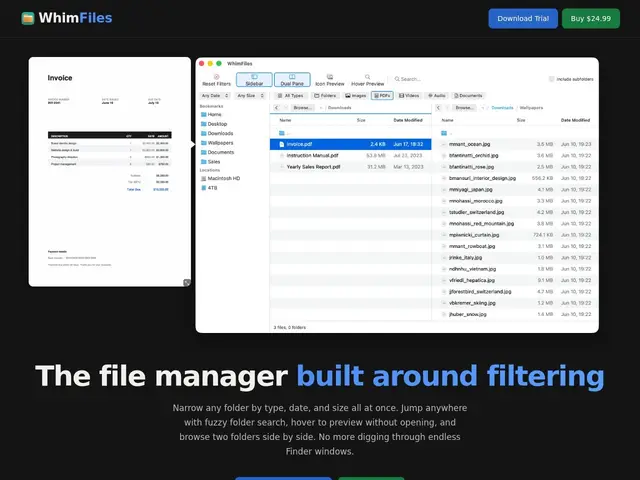Image resolution: width=640 pixels, height=480 pixels.
Task: Open the Documents bookmark in sidebar
Action: coord(218,152)
